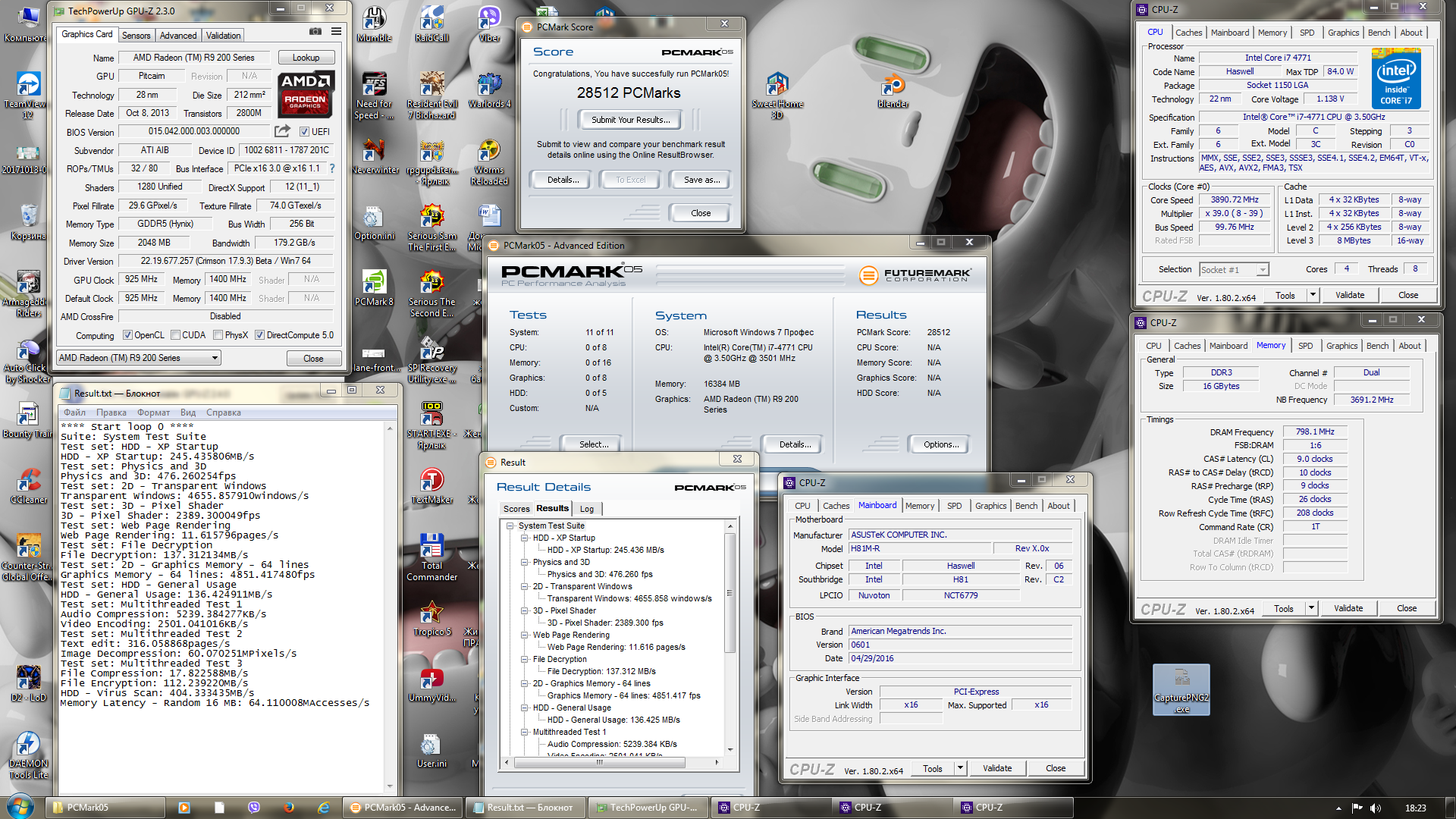Toggle the DirectCompute 5.0 checkbox
Viewport: 1456px width, 819px height.
(259, 335)
